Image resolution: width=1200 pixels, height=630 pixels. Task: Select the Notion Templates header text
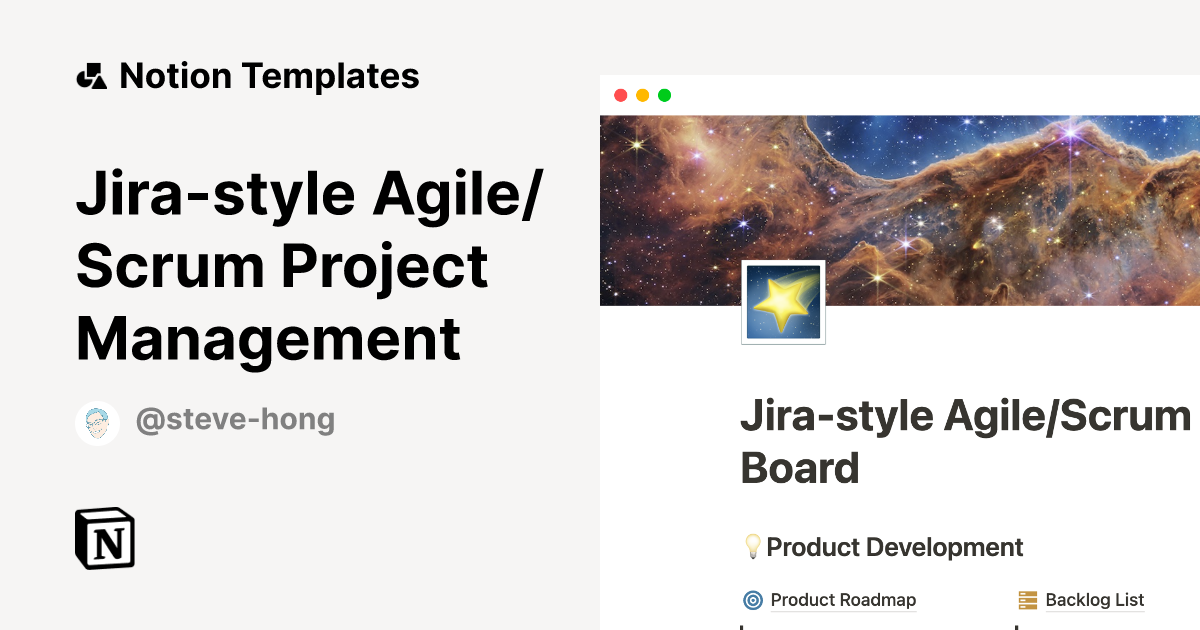tap(270, 75)
